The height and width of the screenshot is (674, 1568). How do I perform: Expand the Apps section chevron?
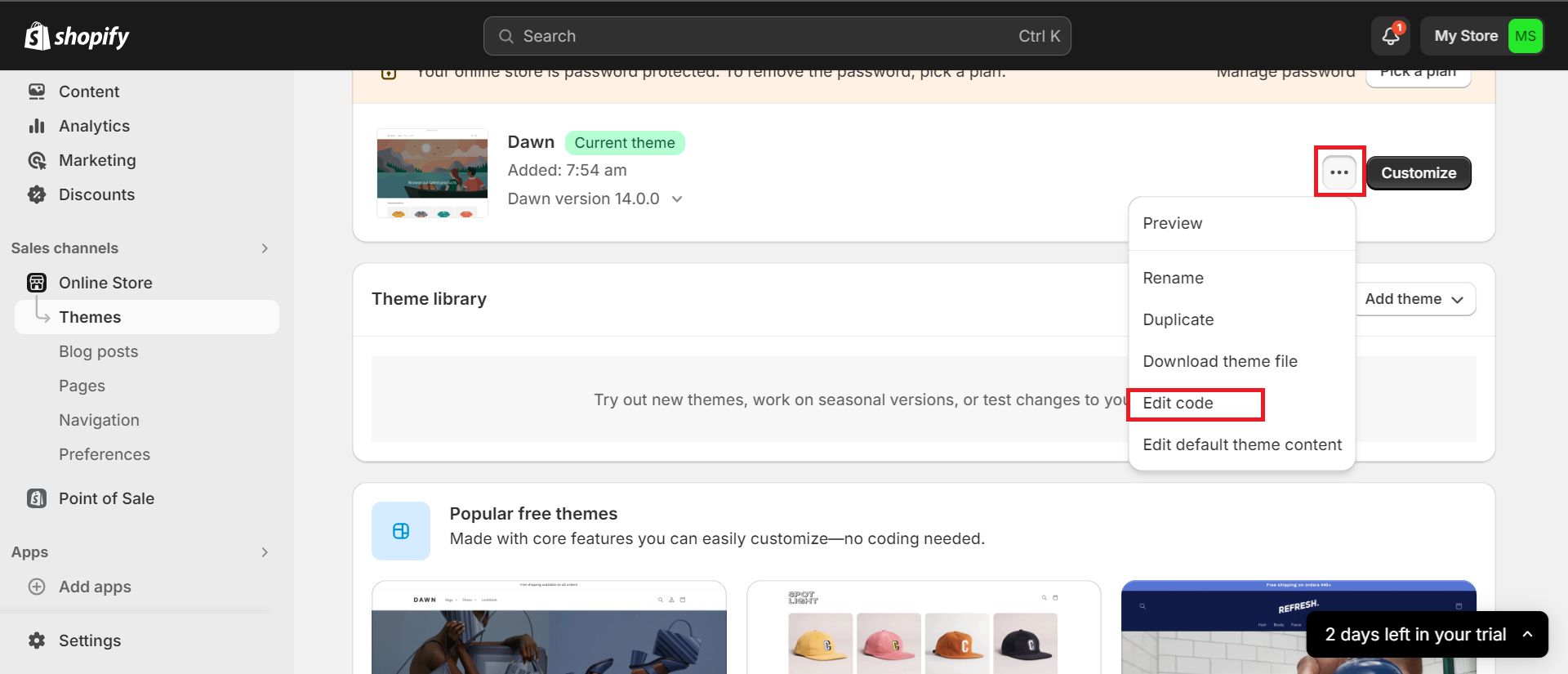click(x=265, y=552)
